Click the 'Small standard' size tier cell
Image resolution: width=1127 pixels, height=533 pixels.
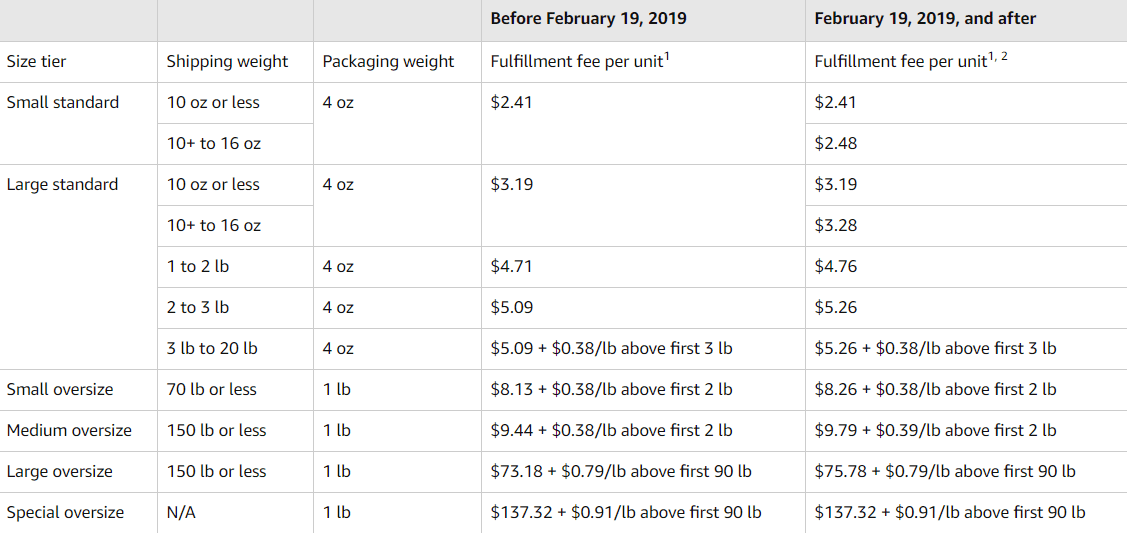click(62, 102)
